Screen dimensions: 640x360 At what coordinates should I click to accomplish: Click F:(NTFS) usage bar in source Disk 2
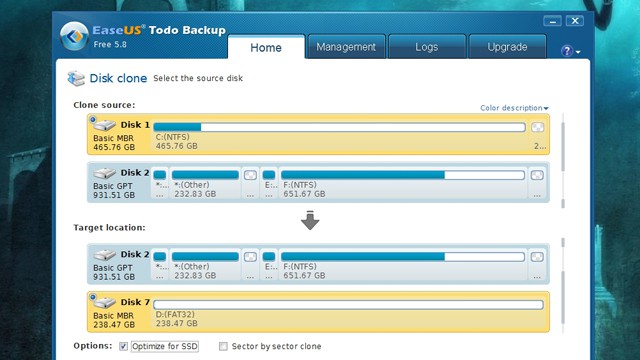pyautogui.click(x=403, y=175)
